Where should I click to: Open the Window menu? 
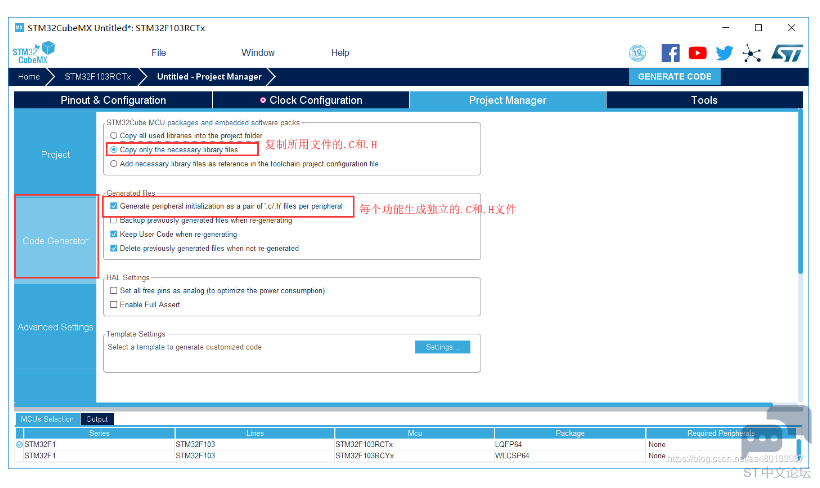coord(258,53)
